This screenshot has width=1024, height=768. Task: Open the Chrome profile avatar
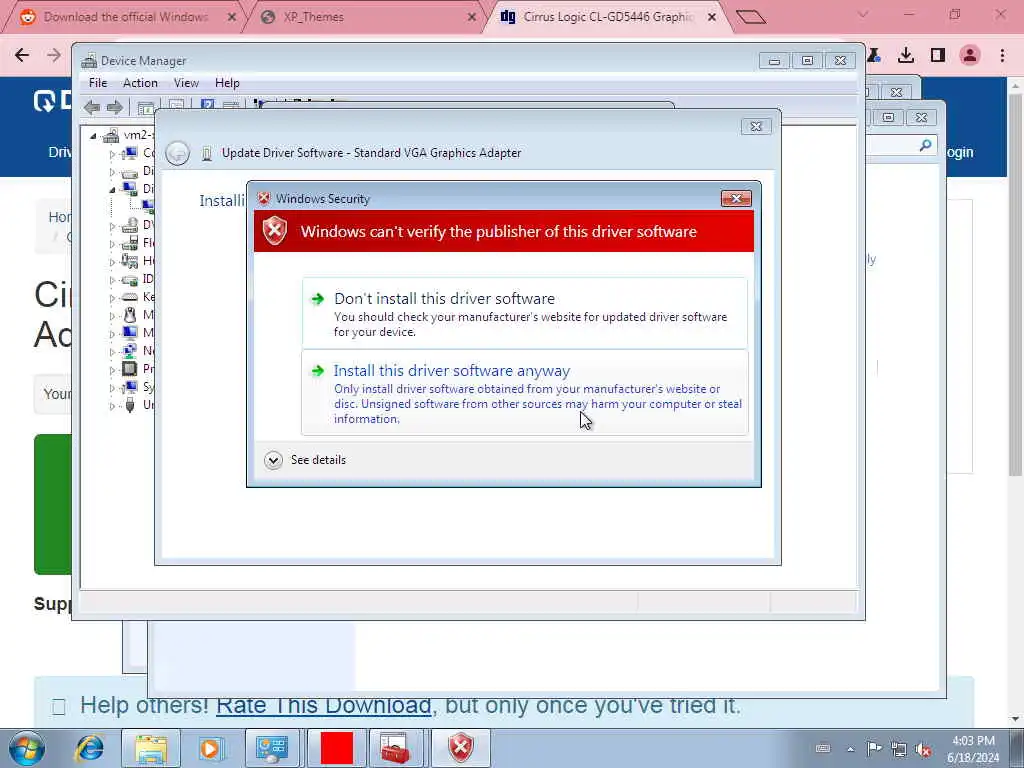(970, 56)
